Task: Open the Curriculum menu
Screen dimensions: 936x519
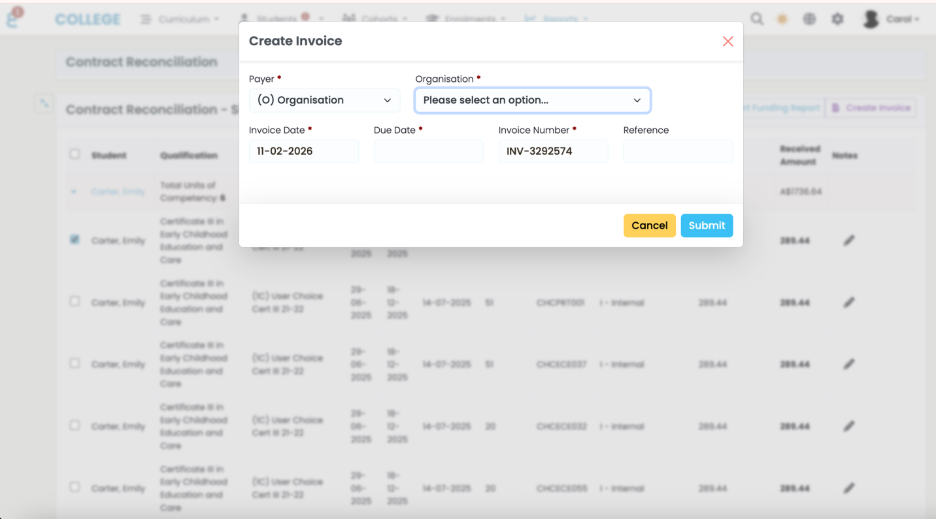Action: point(180,19)
